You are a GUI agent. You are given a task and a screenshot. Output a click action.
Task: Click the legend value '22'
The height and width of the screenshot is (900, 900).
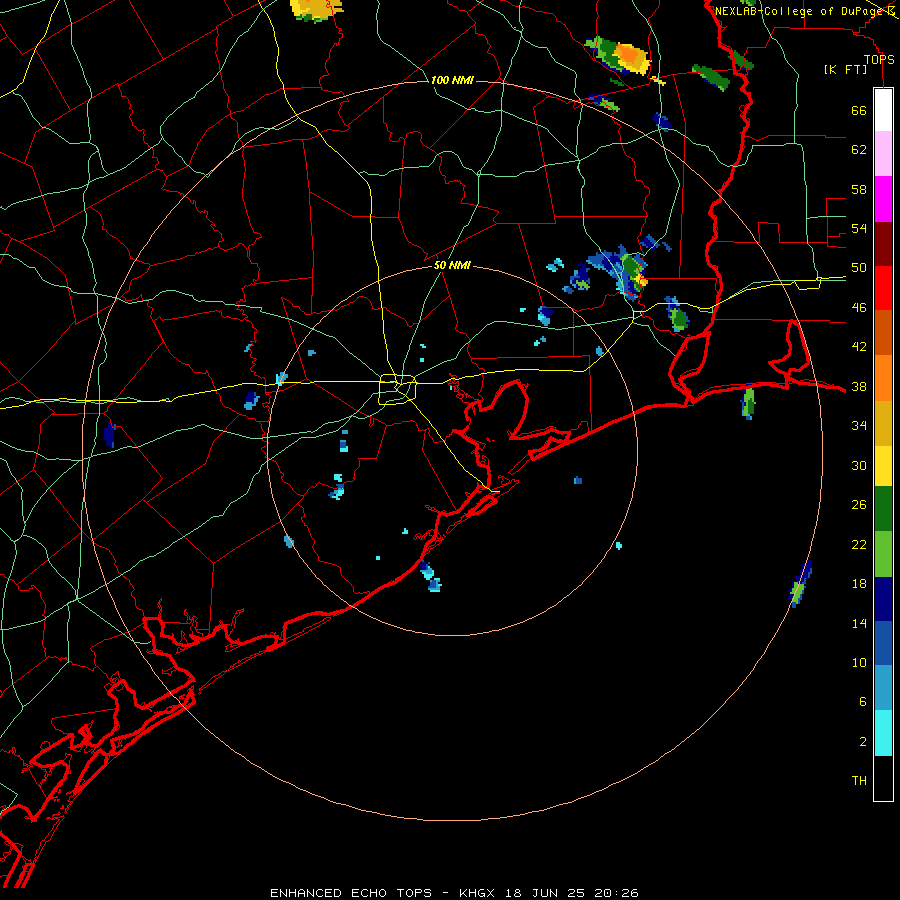click(859, 544)
